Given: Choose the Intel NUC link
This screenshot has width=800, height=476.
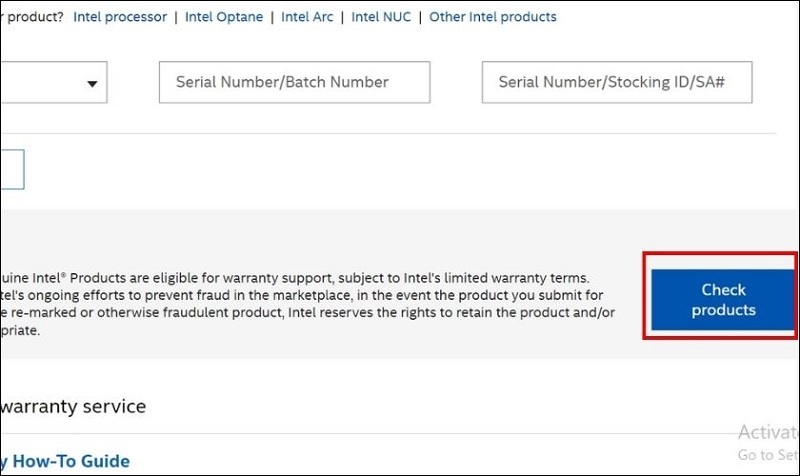Looking at the screenshot, I should [381, 17].
